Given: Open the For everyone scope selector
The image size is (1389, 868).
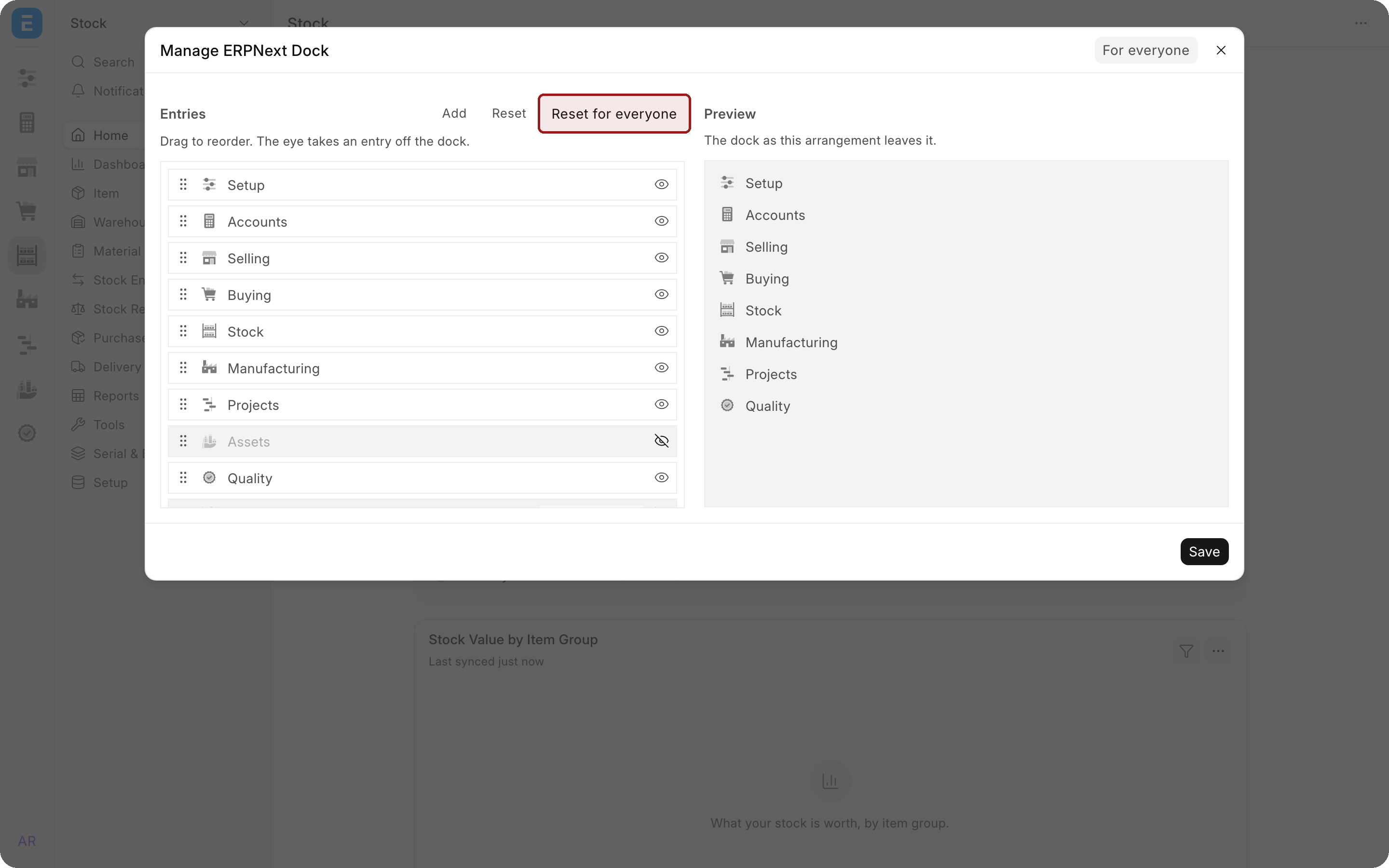Looking at the screenshot, I should click(1145, 51).
